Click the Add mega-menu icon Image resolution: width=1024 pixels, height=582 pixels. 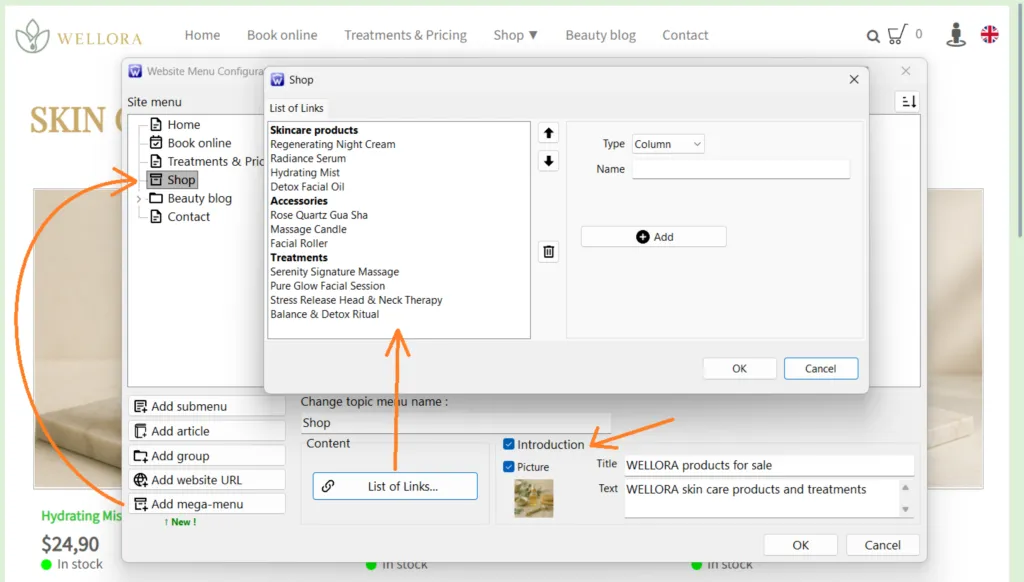point(139,503)
